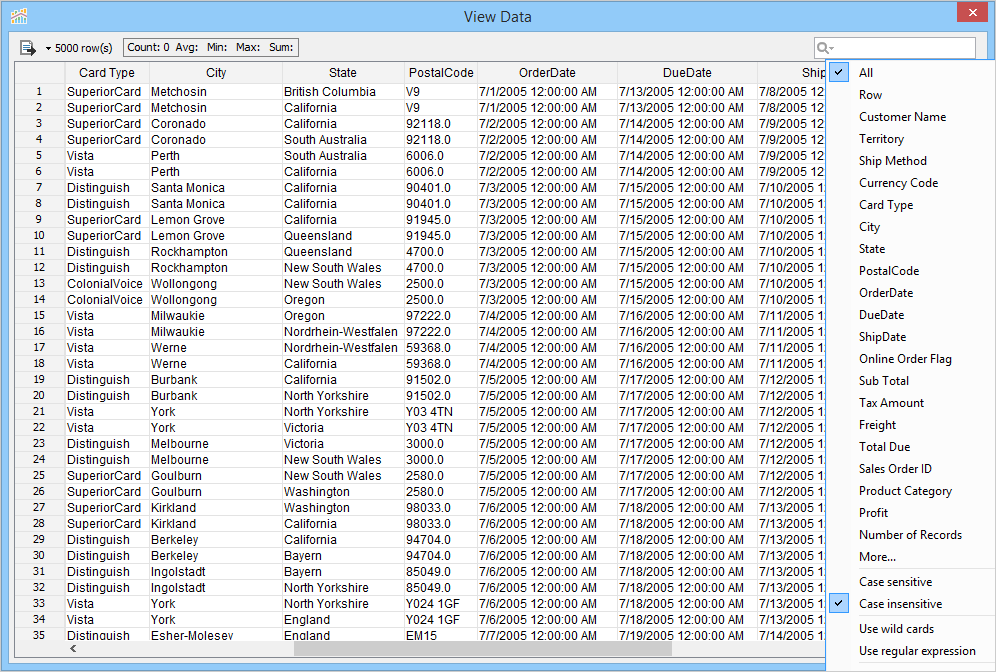Click the Esher-Molesey city cell
This screenshot has width=996, height=672.
[216, 635]
